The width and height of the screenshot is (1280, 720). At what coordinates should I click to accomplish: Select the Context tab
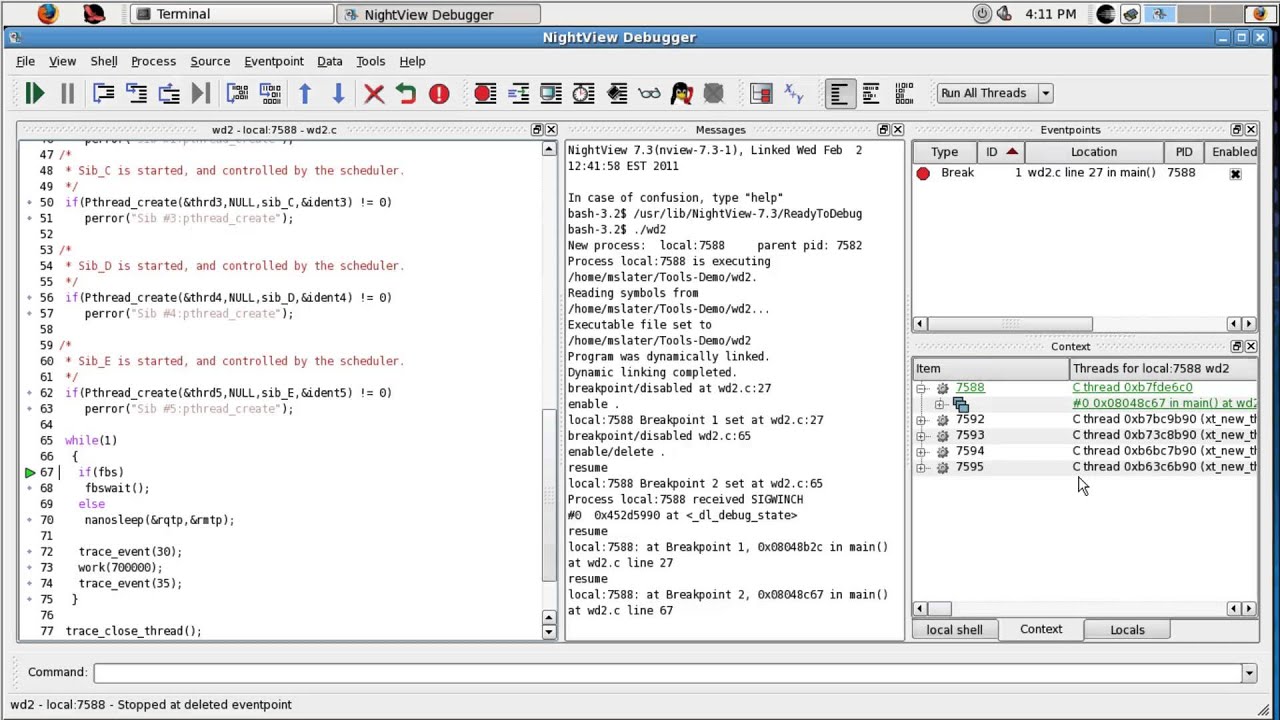1041,629
